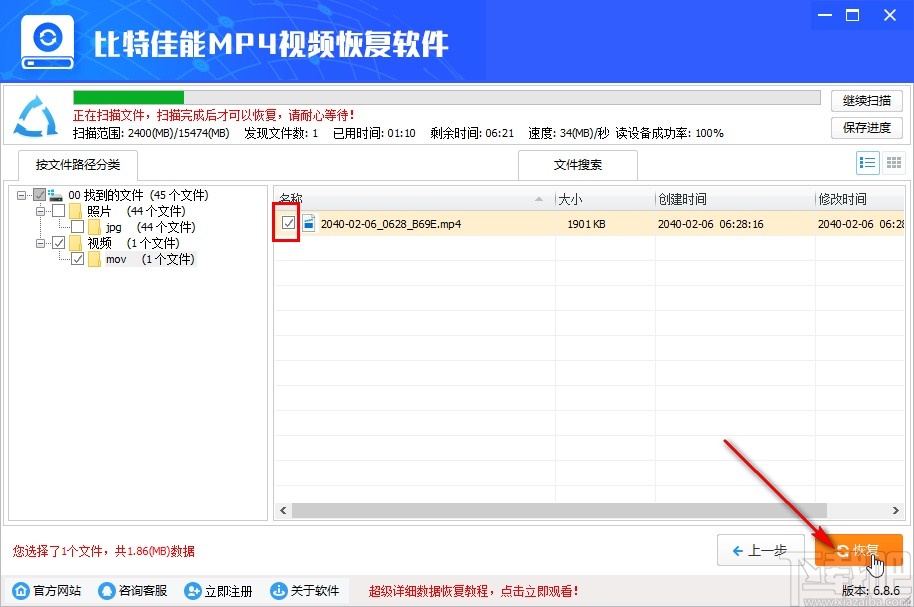Minimize the window
The height and width of the screenshot is (607, 914).
(825, 15)
